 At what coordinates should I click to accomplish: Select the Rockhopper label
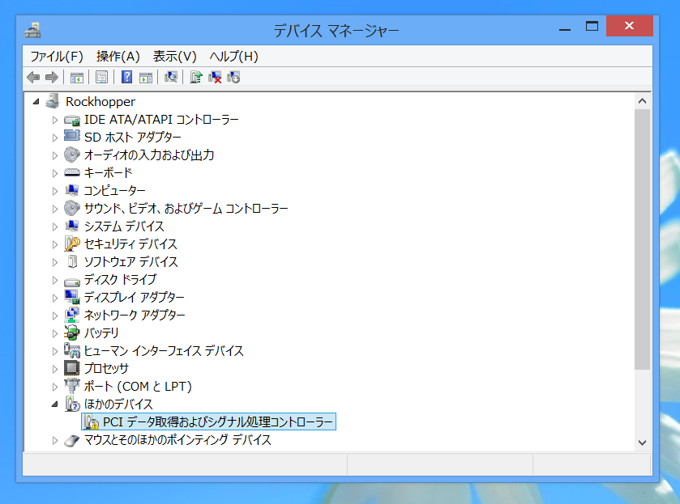pos(100,101)
